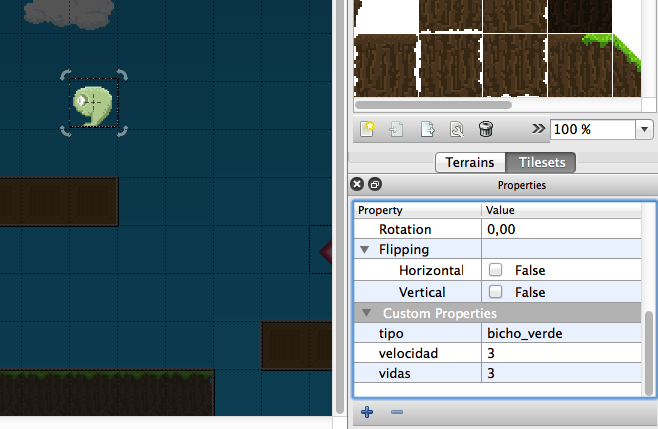Select the velocidad value cell
This screenshot has width=658, height=429.
(x=561, y=353)
